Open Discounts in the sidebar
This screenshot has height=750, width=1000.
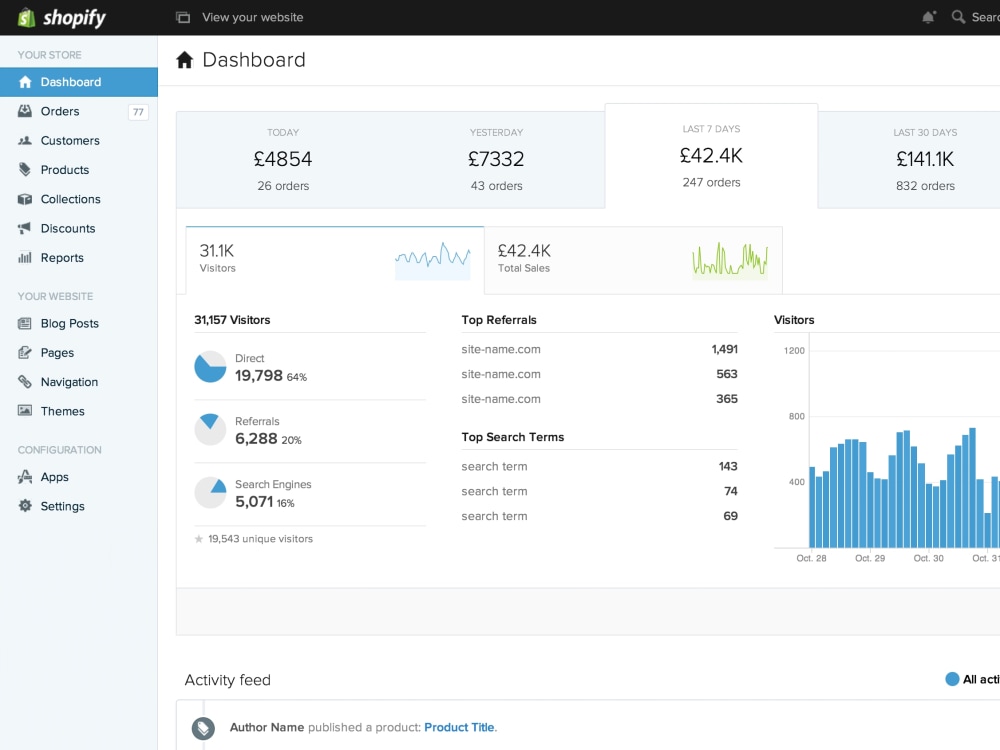click(x=78, y=228)
